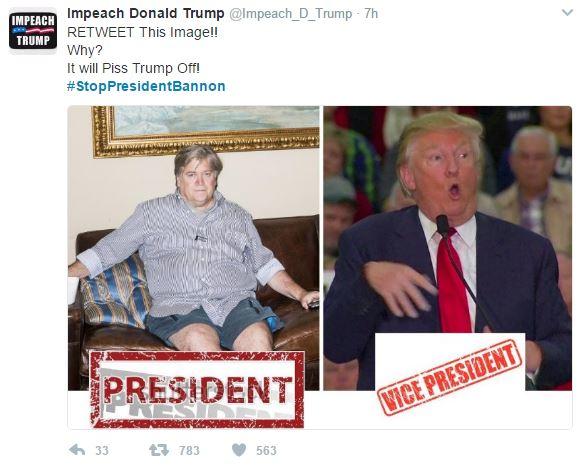Image resolution: width=581 pixels, height=467 pixels.
Task: Click the 7h timestamp
Action: (x=371, y=14)
